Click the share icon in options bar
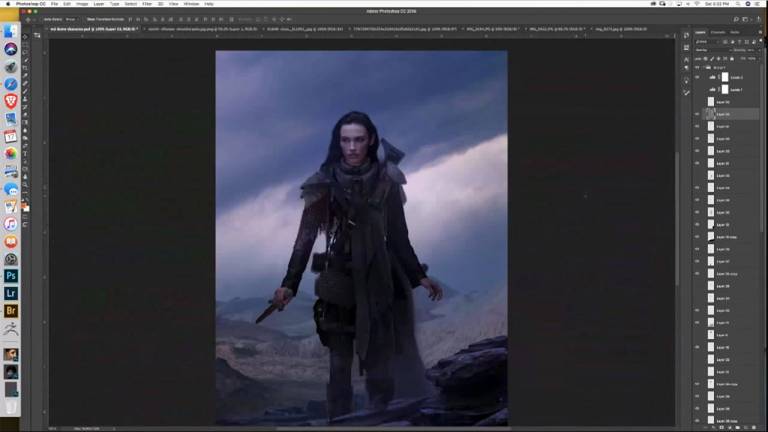This screenshot has height=432, width=768. click(x=759, y=19)
